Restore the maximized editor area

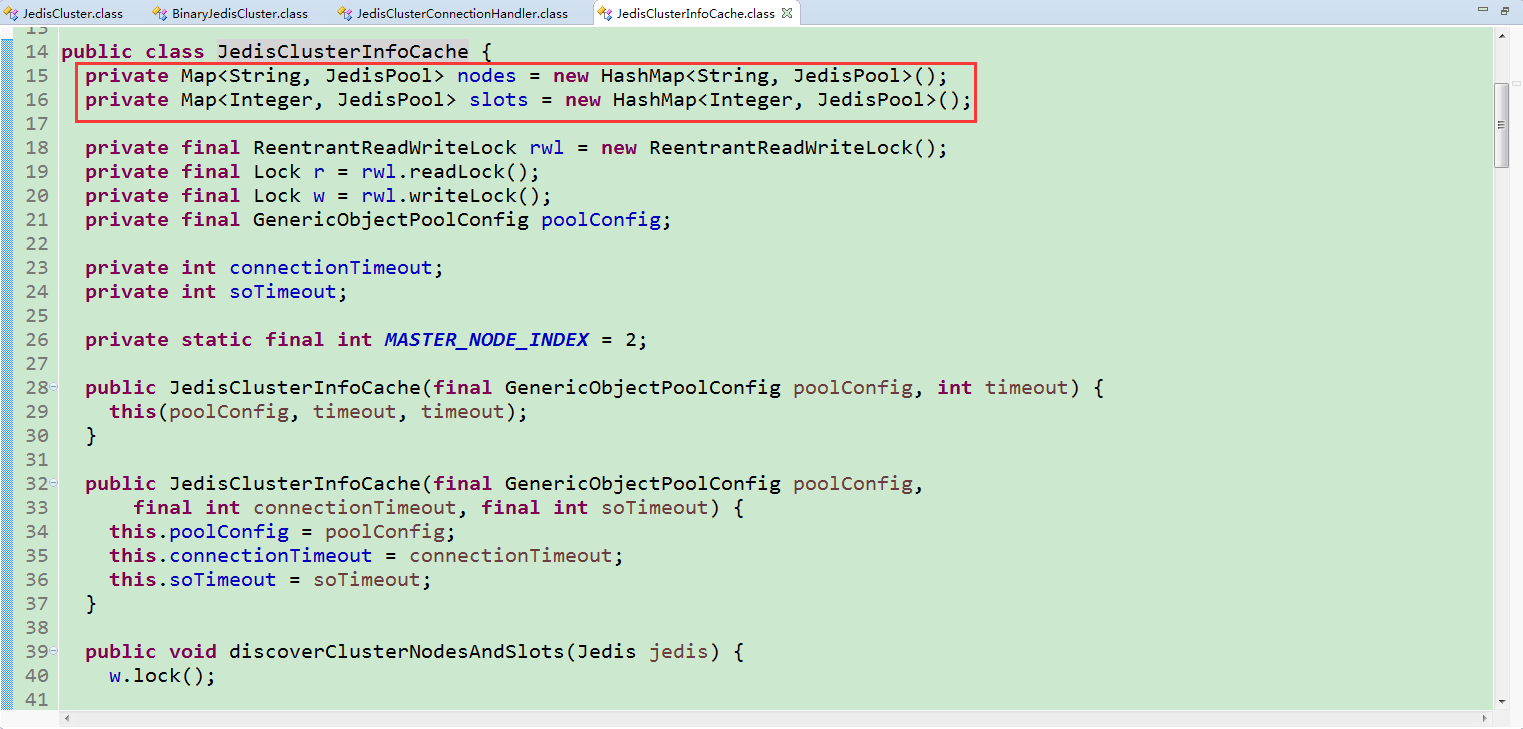[x=1505, y=10]
